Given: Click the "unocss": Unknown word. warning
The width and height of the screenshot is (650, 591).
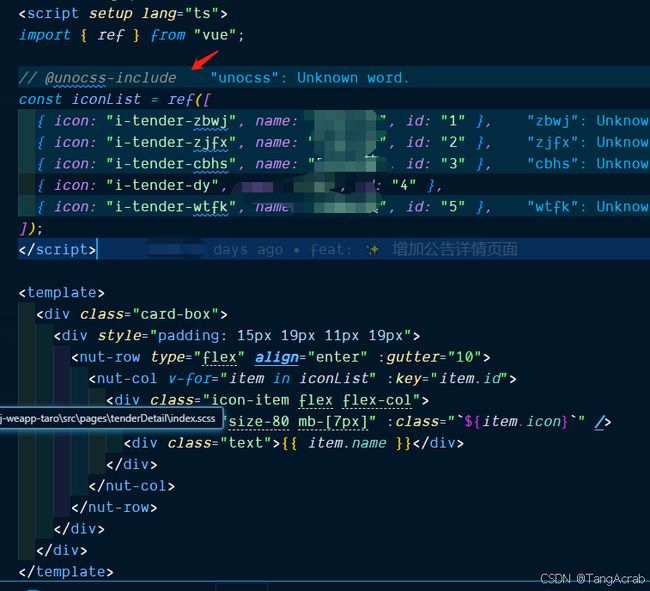Looking at the screenshot, I should (309, 78).
